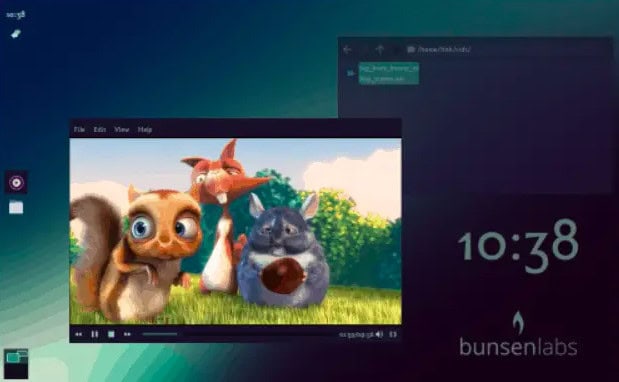Click the top-left panel clock
Image resolution: width=619 pixels, height=382 pixels.
16,15
